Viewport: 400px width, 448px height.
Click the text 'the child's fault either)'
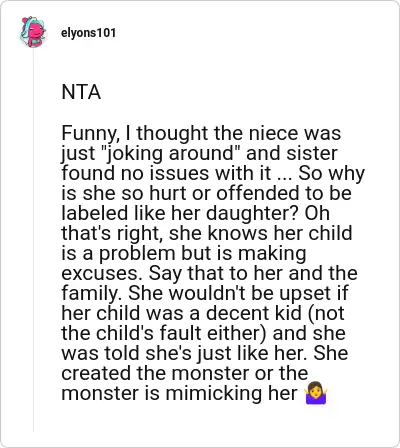(164, 333)
